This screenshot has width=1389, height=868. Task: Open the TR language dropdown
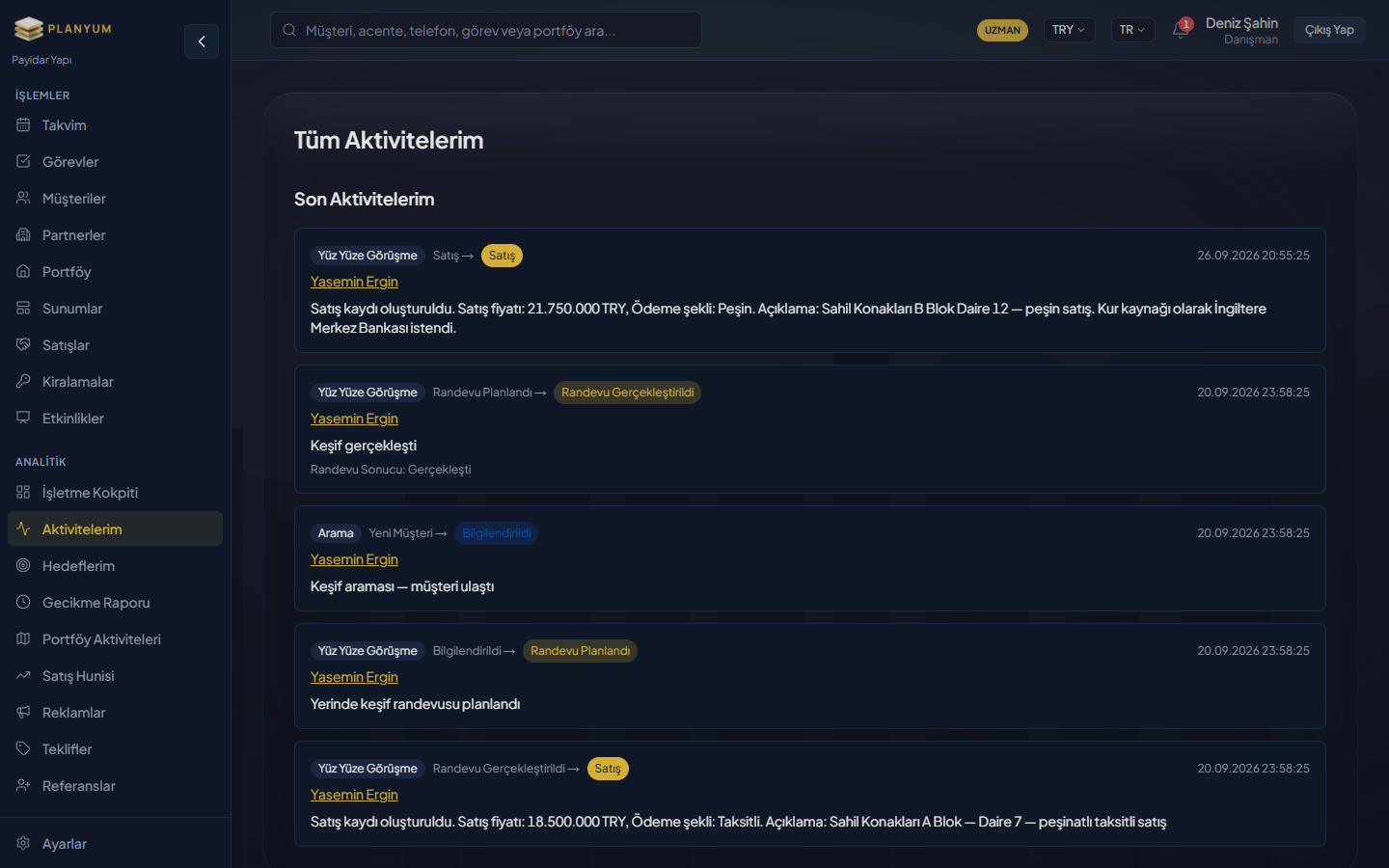pyautogui.click(x=1132, y=30)
